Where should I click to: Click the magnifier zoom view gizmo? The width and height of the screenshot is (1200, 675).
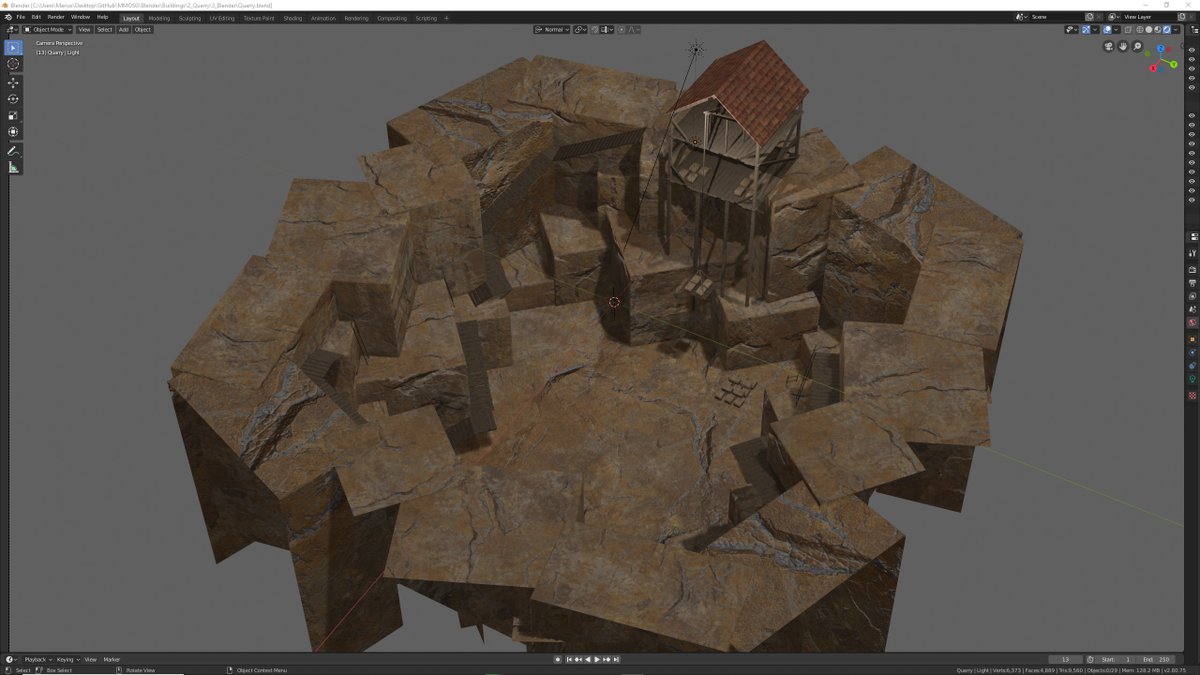1137,46
